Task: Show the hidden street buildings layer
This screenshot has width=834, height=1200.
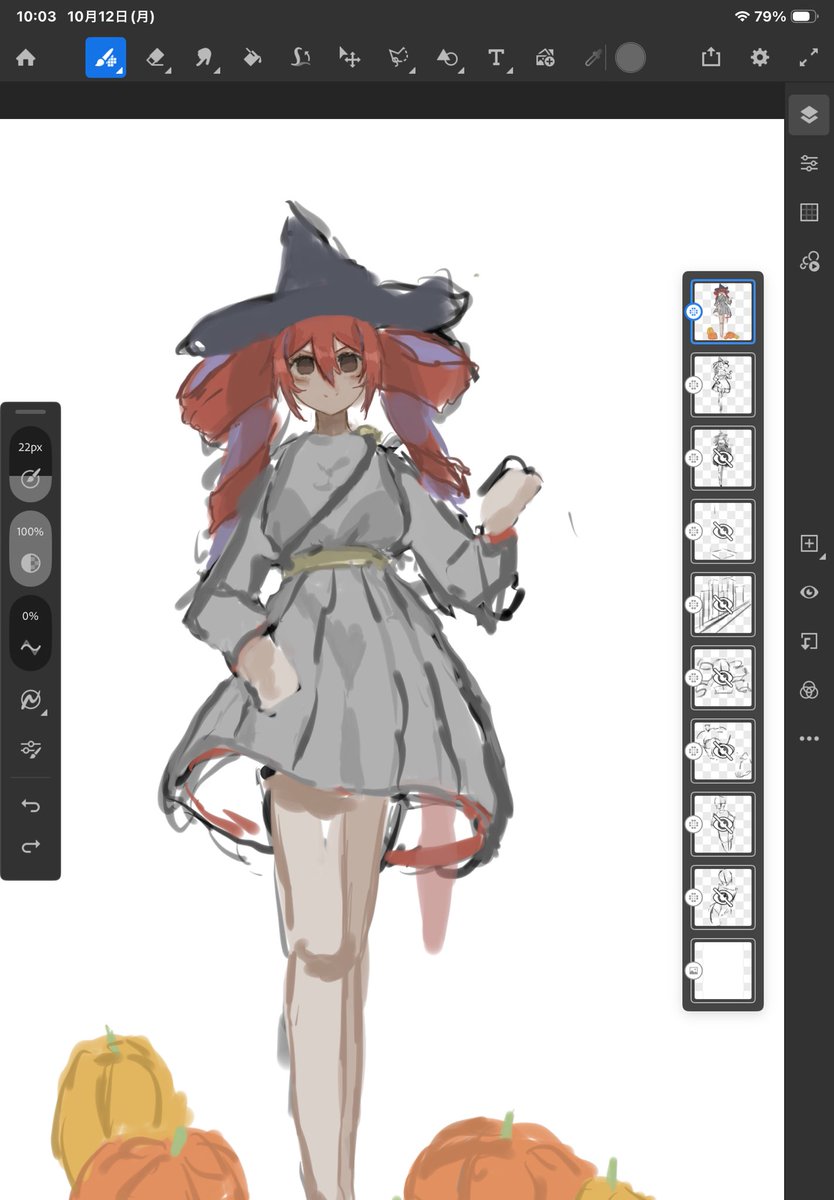Action: 723,605
